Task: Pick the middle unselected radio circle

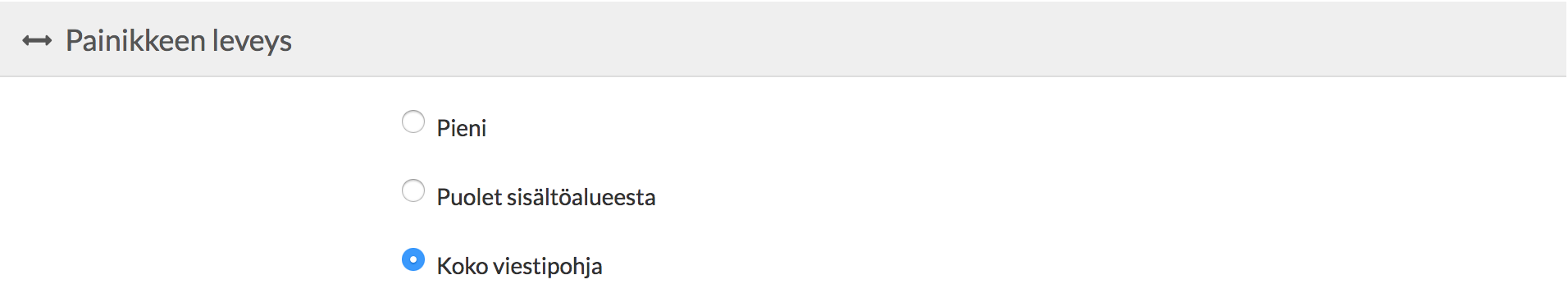Action: pyautogui.click(x=413, y=190)
